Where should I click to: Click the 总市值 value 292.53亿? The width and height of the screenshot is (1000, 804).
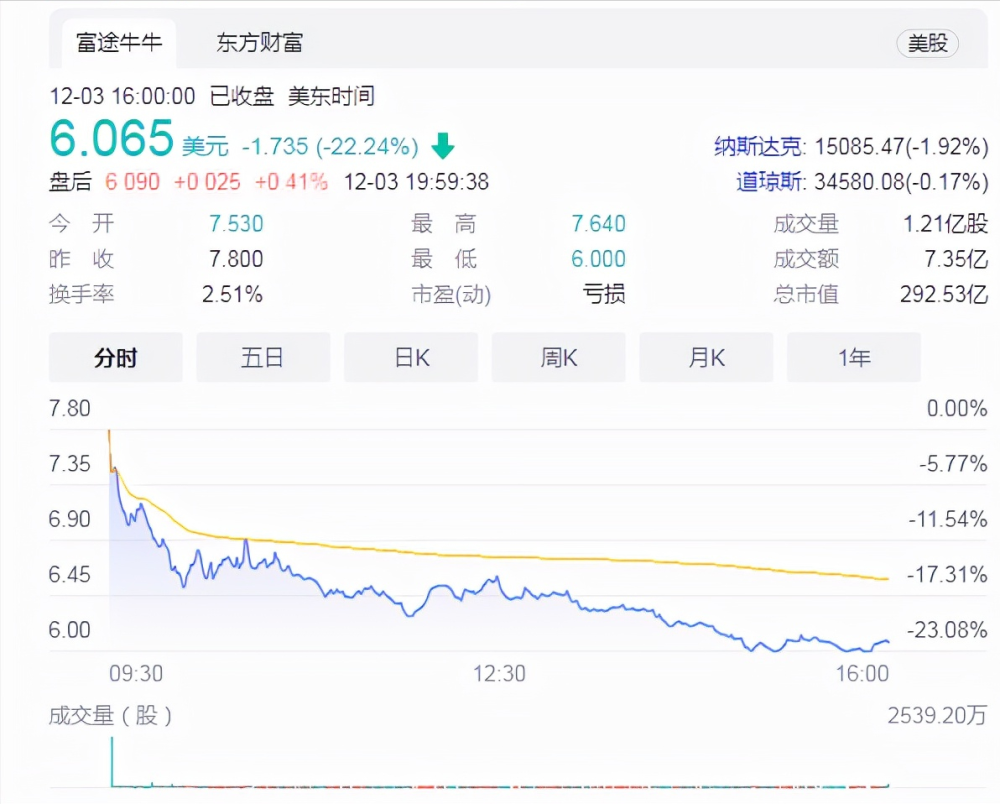(944, 294)
